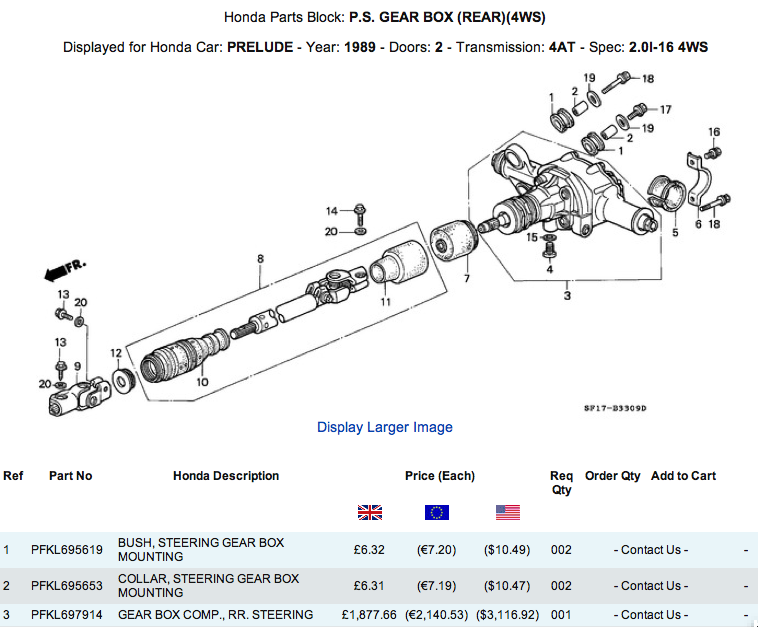Click the £6.31 price cell
Image resolution: width=758 pixels, height=627 pixels.
pyautogui.click(x=369, y=585)
